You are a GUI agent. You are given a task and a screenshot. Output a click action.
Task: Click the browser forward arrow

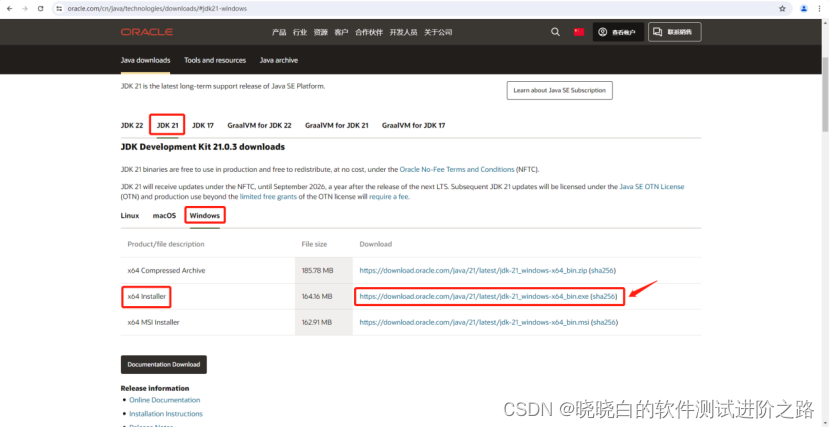coord(25,9)
